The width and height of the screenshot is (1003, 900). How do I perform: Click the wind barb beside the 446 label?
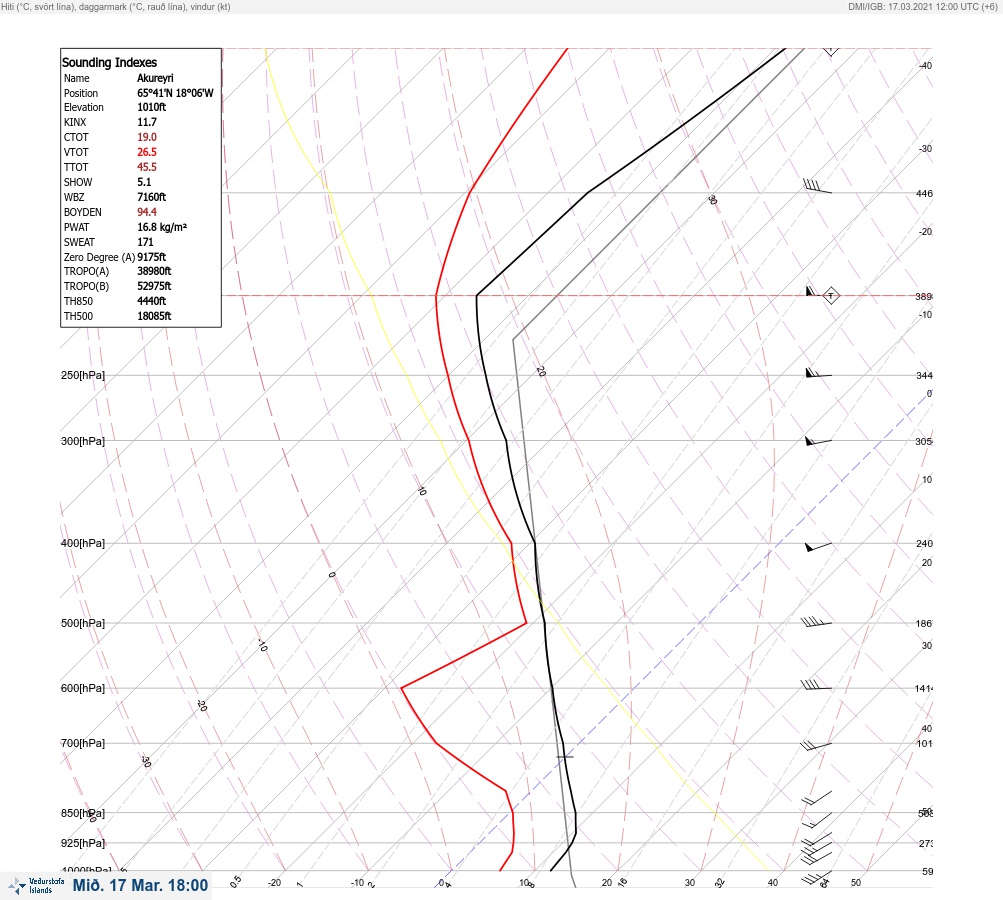[817, 186]
